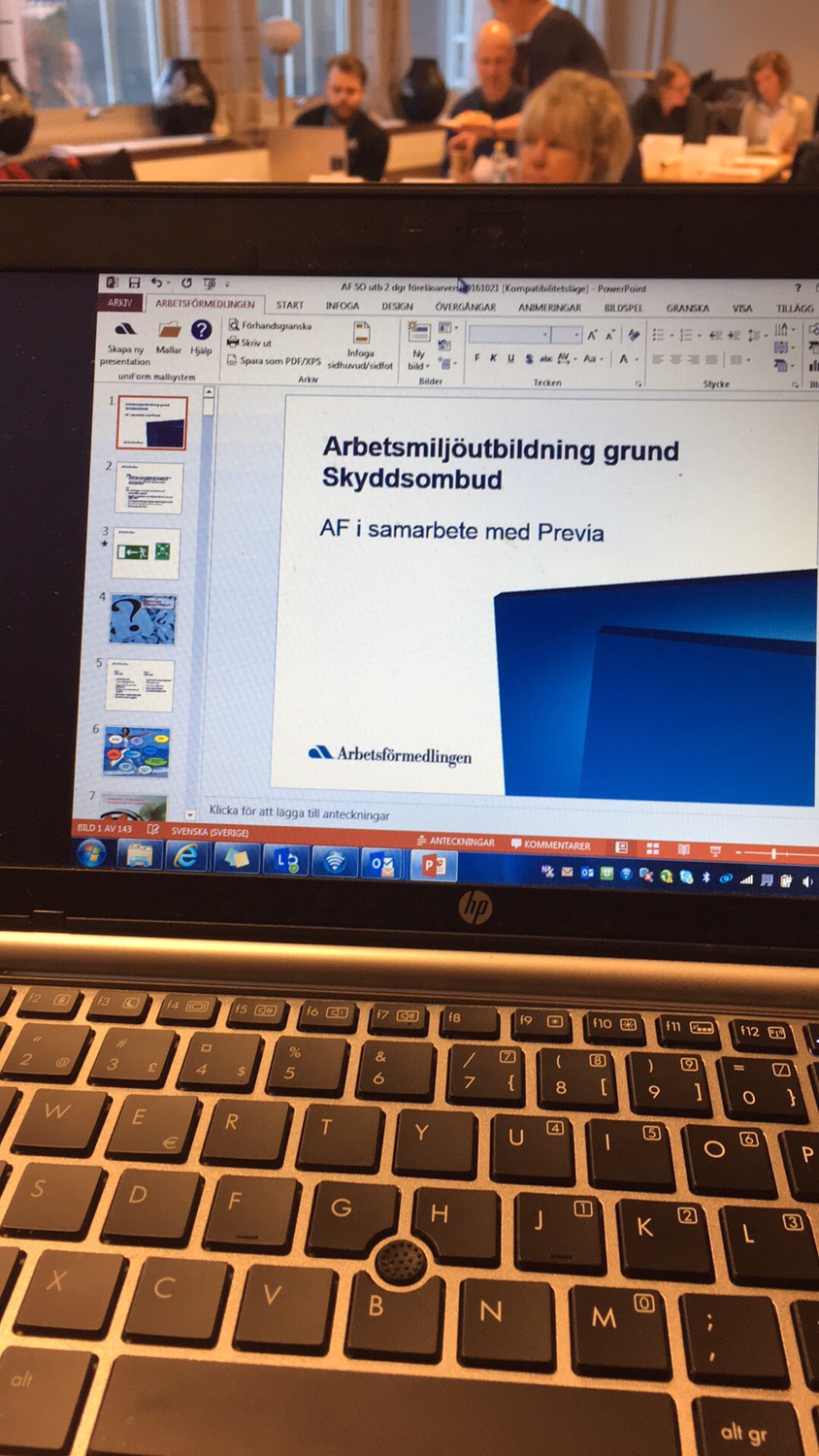Screen dimensions: 819x1456
Task: Click KOMMENTARER in the status bar
Action: point(551,844)
